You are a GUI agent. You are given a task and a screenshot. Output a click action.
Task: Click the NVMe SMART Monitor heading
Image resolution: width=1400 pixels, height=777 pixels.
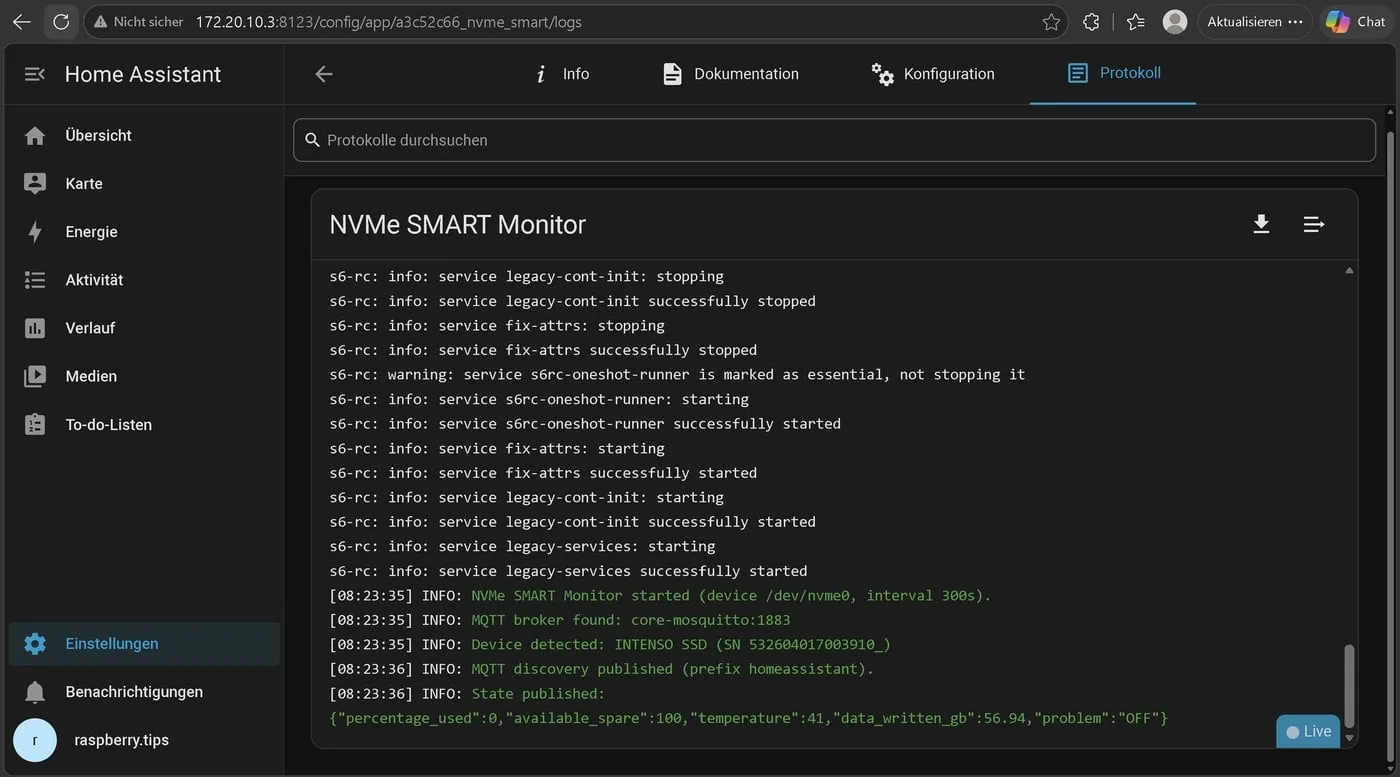click(458, 224)
